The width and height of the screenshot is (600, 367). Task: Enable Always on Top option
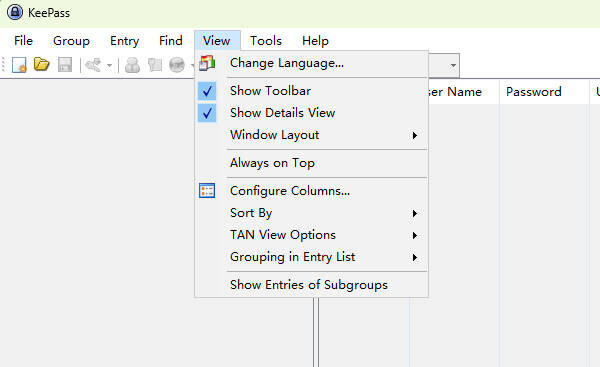point(311,163)
